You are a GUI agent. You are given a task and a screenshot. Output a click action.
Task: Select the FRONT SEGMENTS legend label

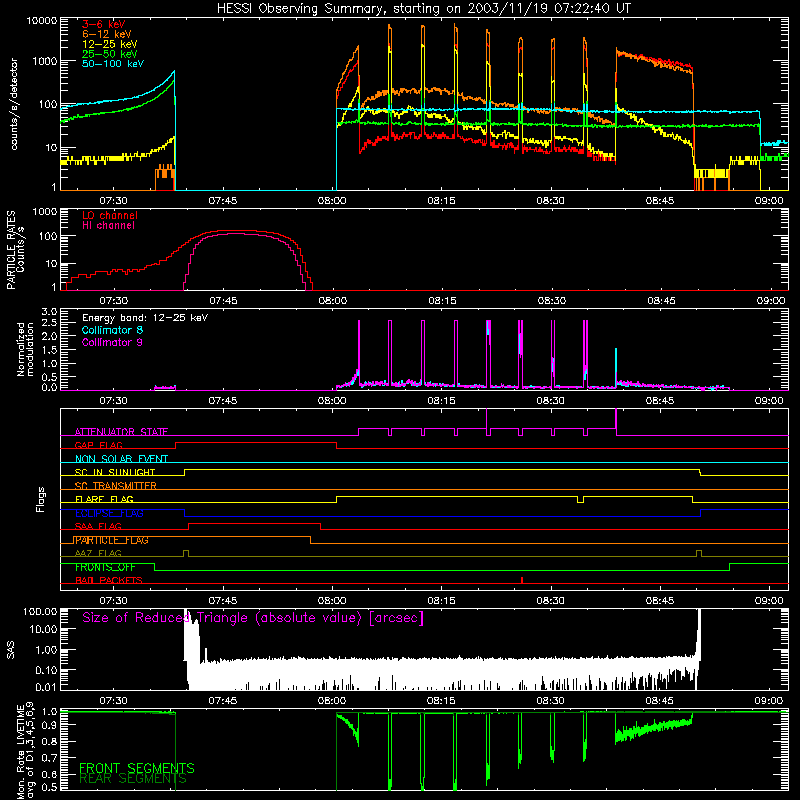pos(136,768)
